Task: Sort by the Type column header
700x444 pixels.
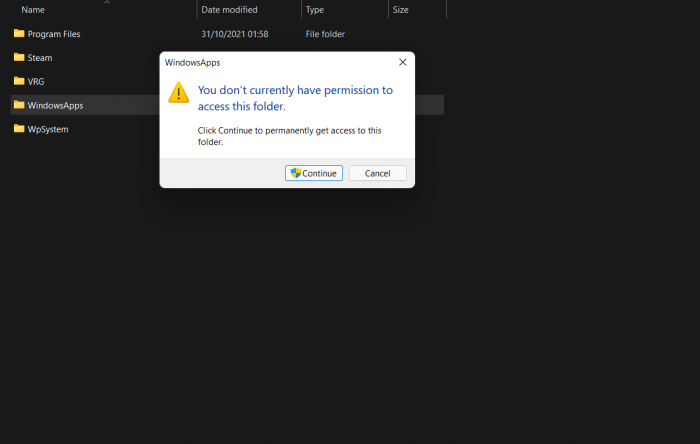Action: click(315, 10)
